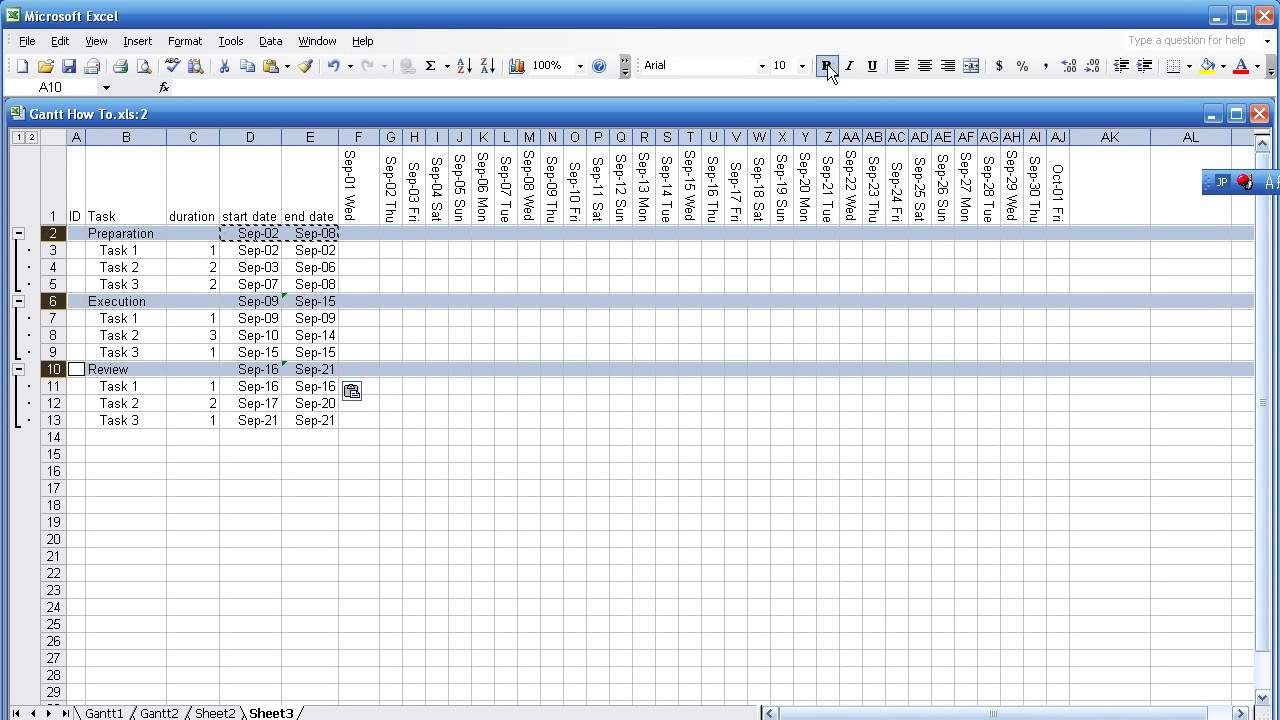Activate the Format Painter brush

[x=306, y=66]
